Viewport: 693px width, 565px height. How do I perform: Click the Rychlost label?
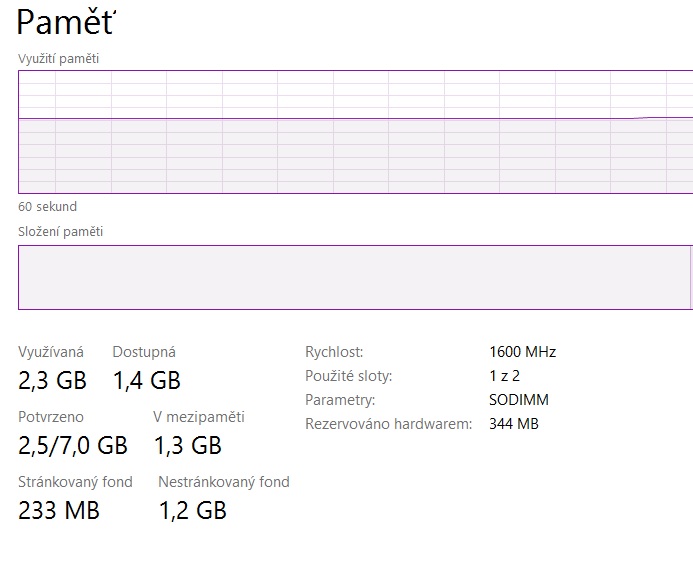click(x=334, y=352)
